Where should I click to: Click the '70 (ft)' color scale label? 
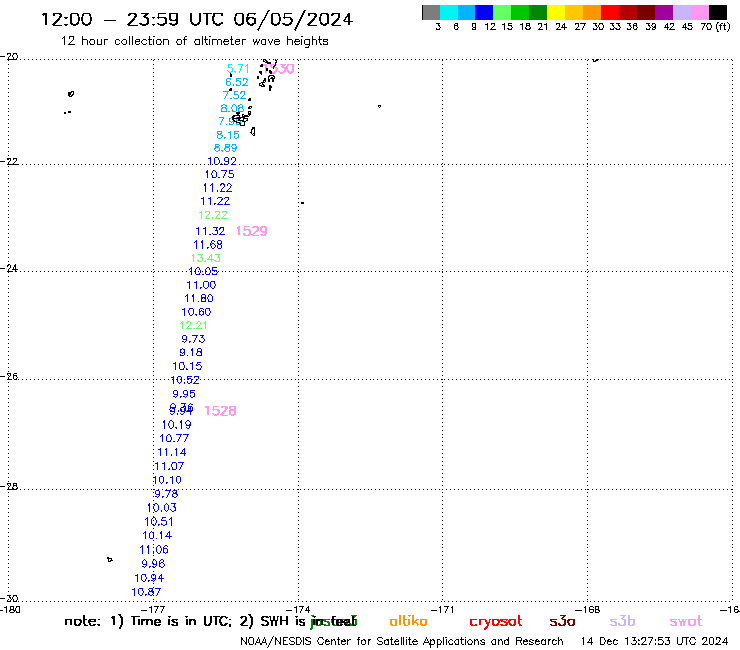pos(715,27)
